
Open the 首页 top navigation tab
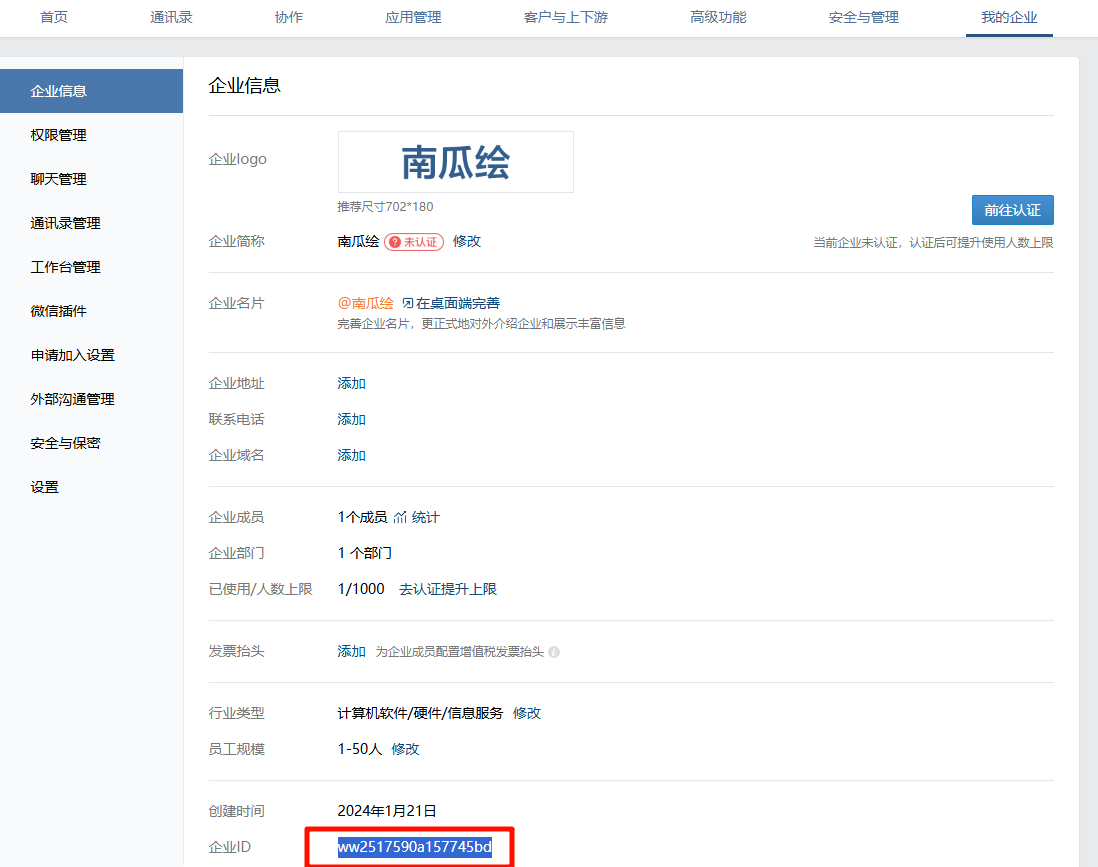pyautogui.click(x=54, y=17)
